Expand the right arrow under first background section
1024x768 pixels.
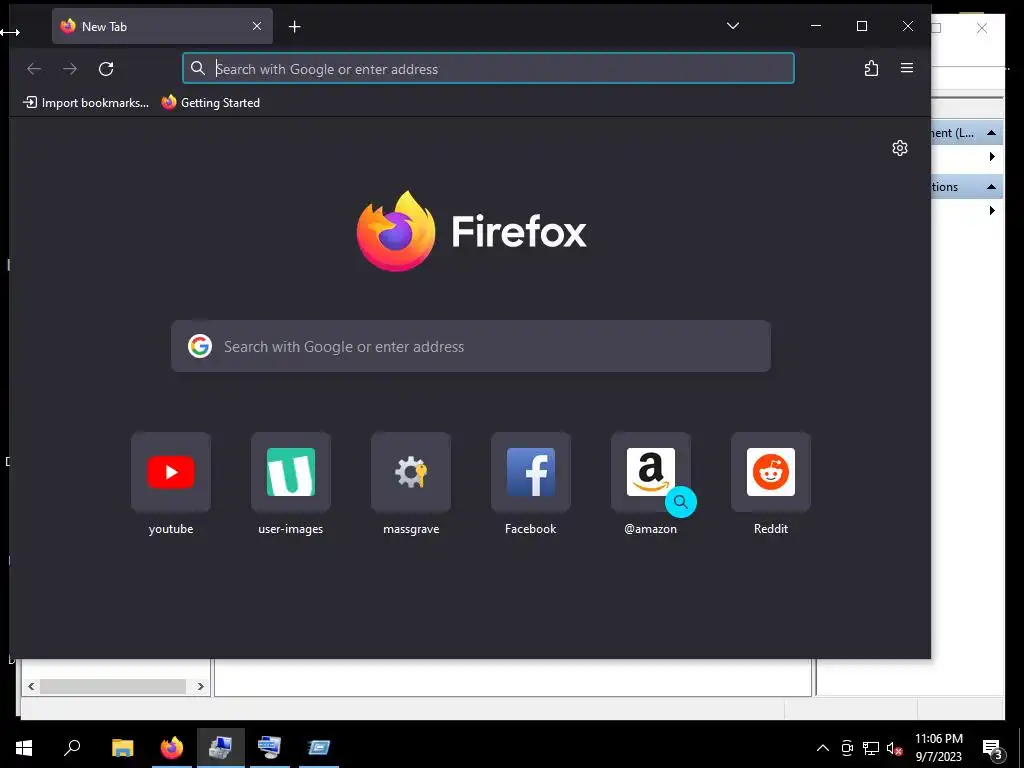coord(992,157)
